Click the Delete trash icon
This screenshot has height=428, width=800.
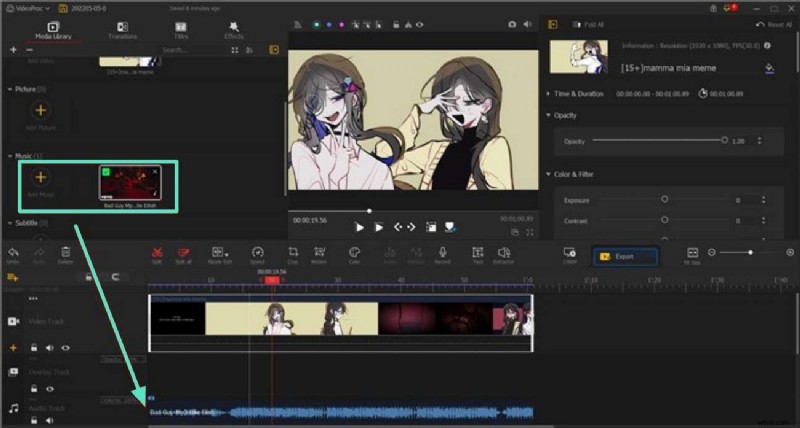coord(65,255)
